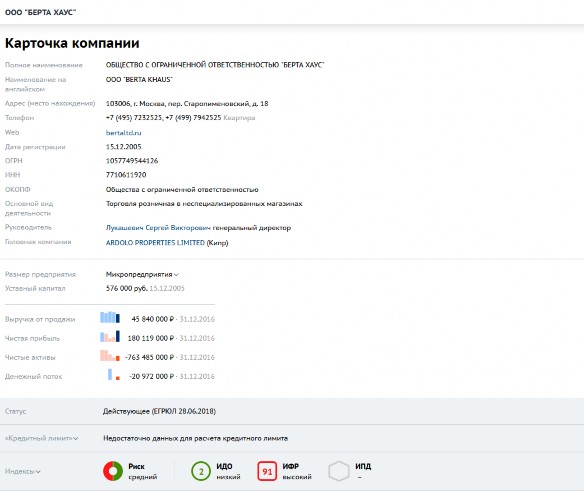Click the empty ИПД hexagon icon
The image size is (584, 491).
pos(339,471)
